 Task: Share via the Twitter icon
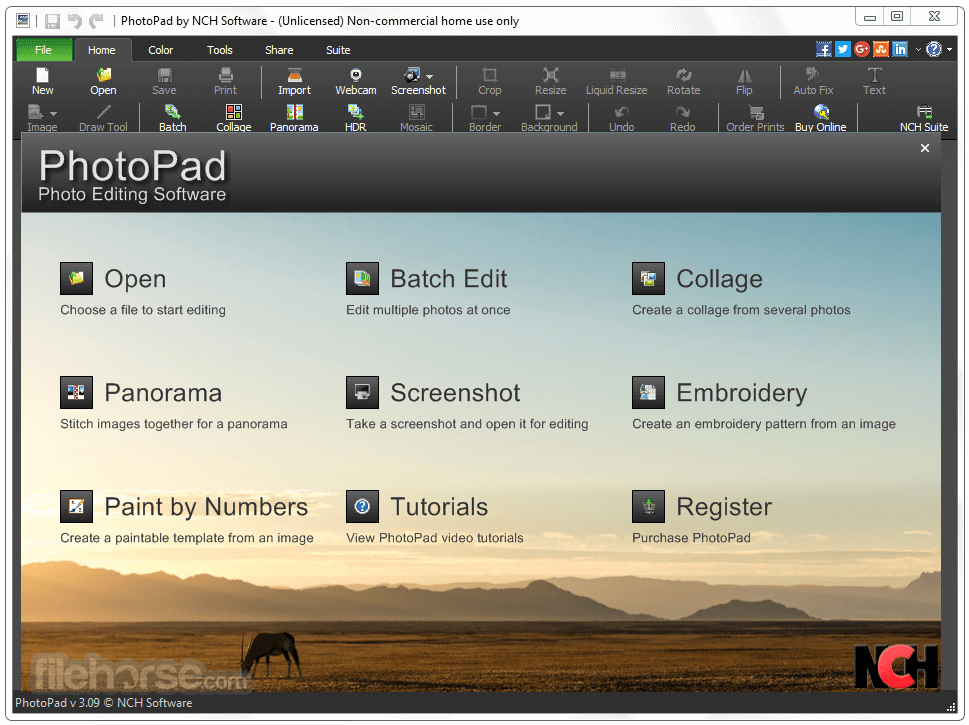[843, 49]
